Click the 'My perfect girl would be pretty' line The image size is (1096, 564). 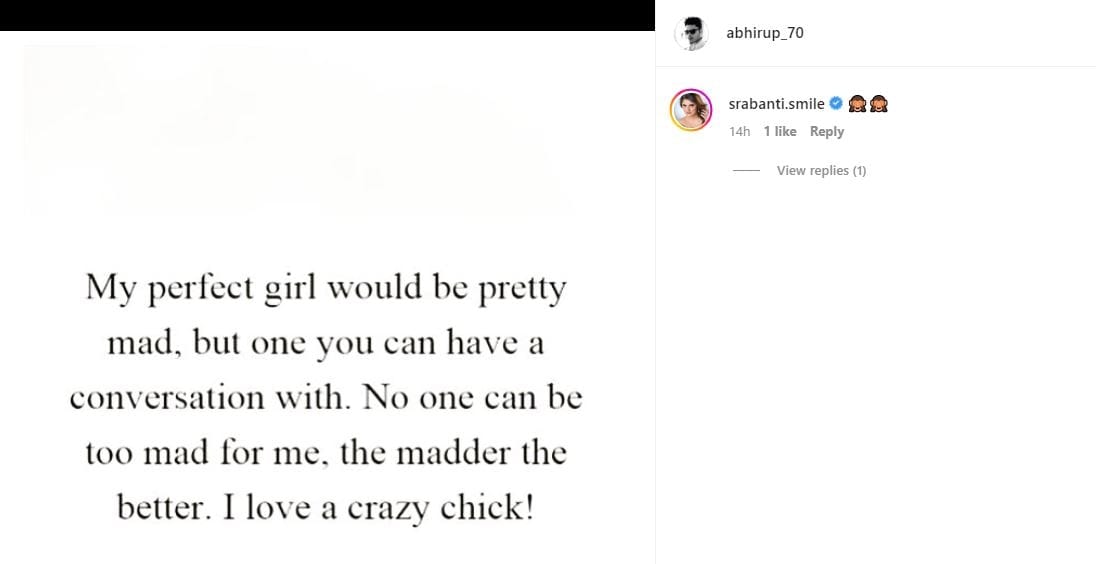(x=326, y=288)
